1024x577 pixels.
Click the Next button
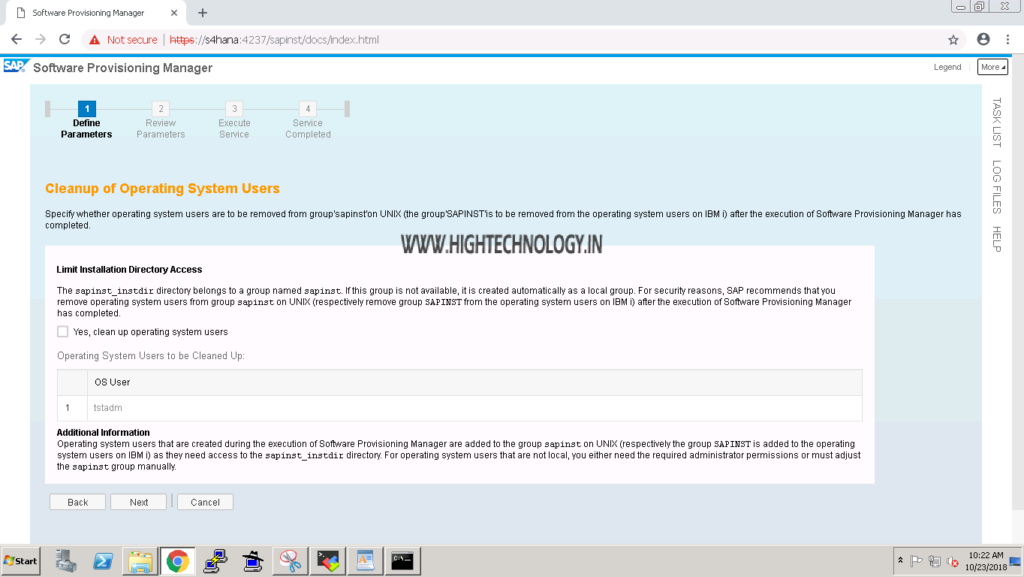coord(138,502)
